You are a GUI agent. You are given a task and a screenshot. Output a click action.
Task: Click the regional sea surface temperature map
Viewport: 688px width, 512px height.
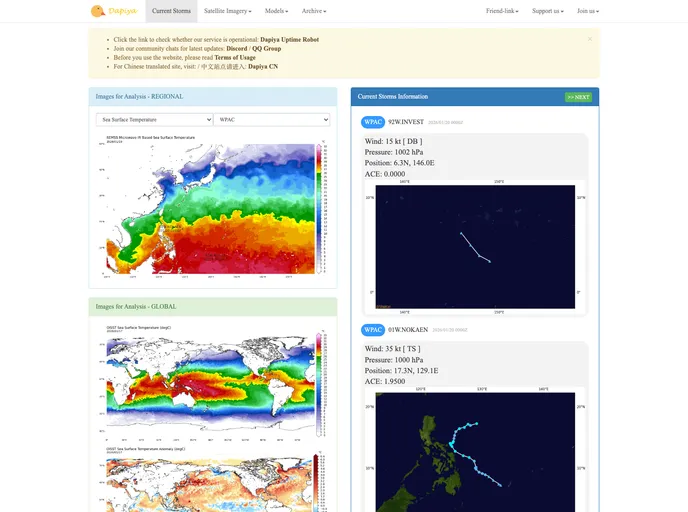[212, 208]
